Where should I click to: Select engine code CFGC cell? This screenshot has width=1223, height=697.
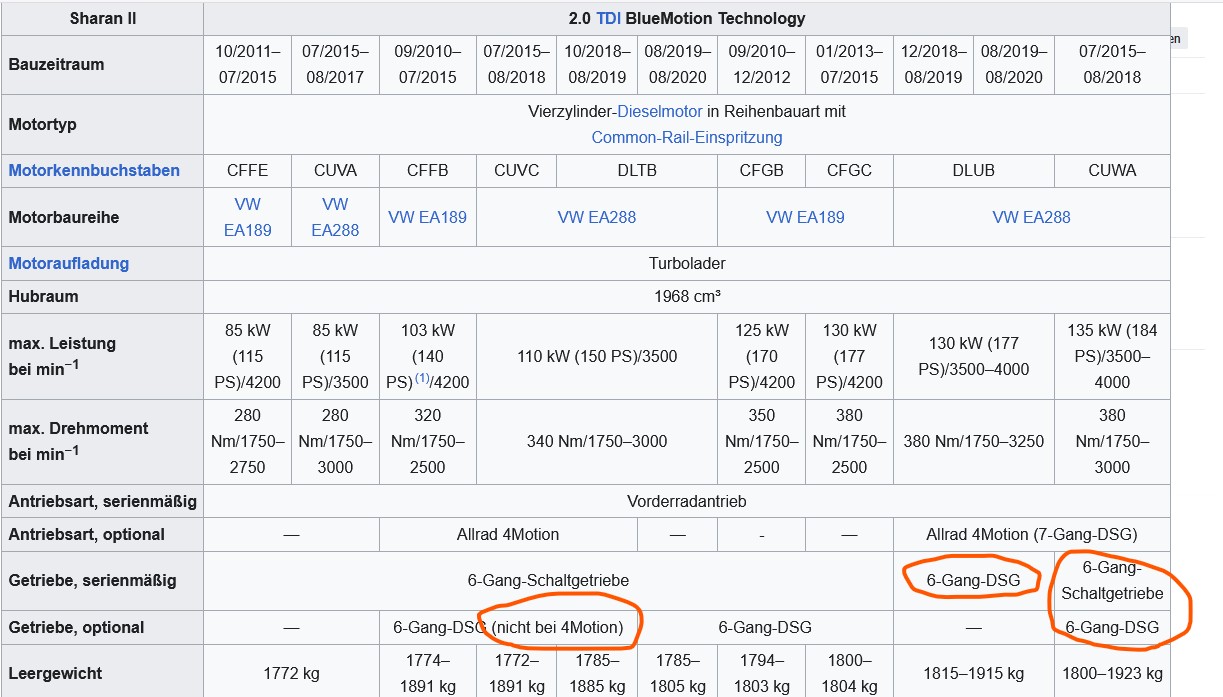pos(849,170)
